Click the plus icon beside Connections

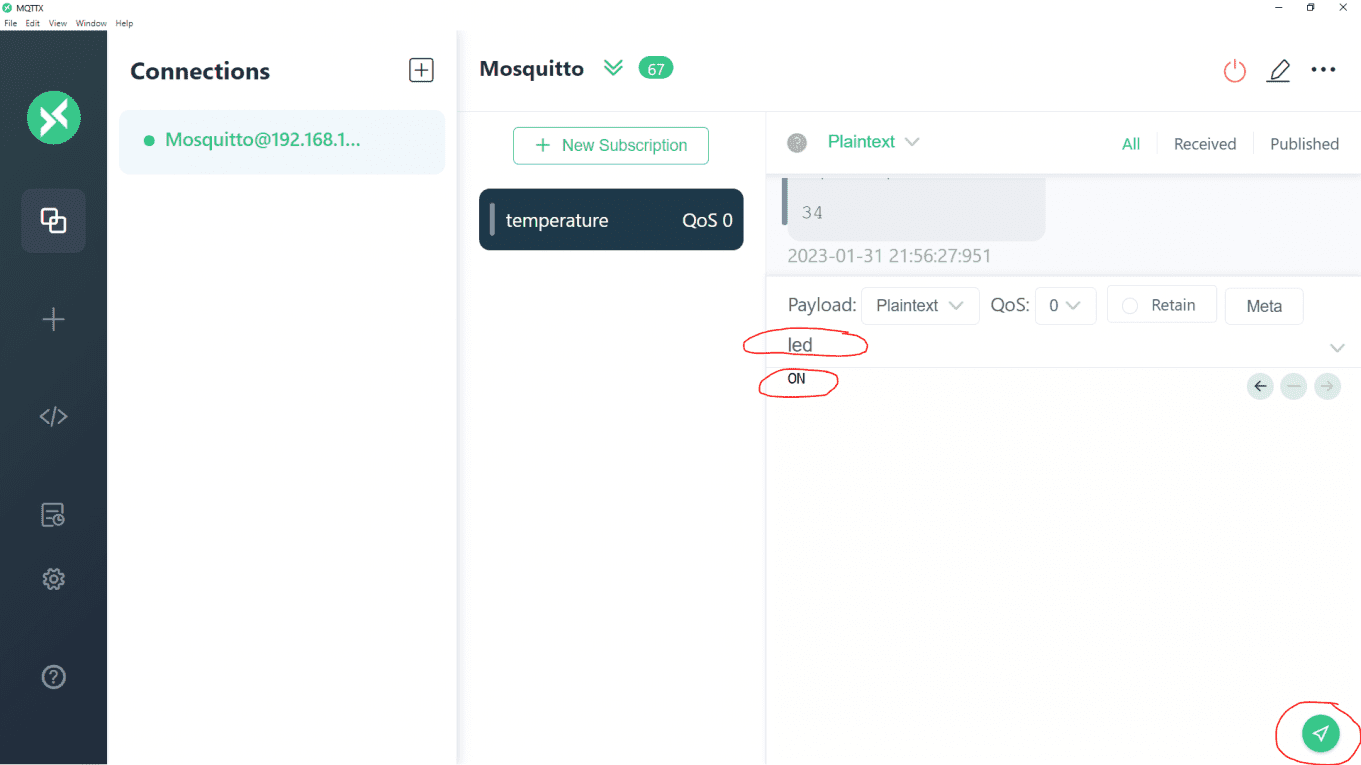pos(421,70)
